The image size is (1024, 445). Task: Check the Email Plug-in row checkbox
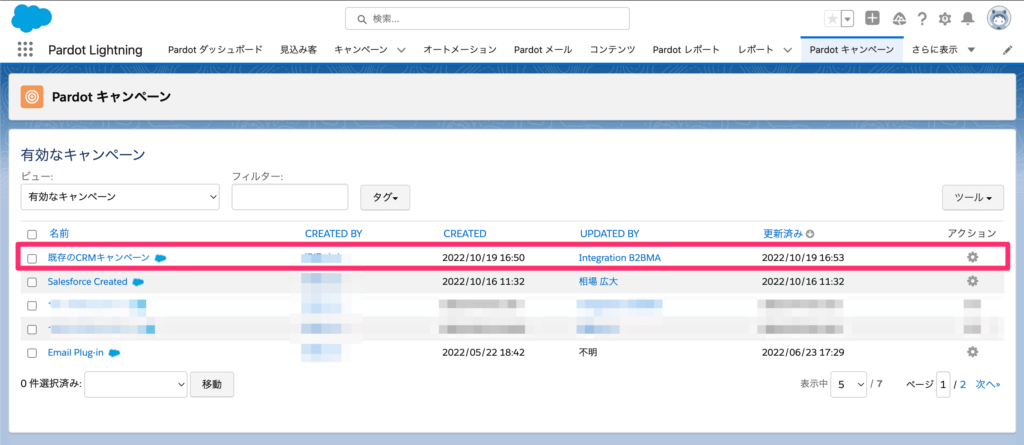tap(32, 353)
